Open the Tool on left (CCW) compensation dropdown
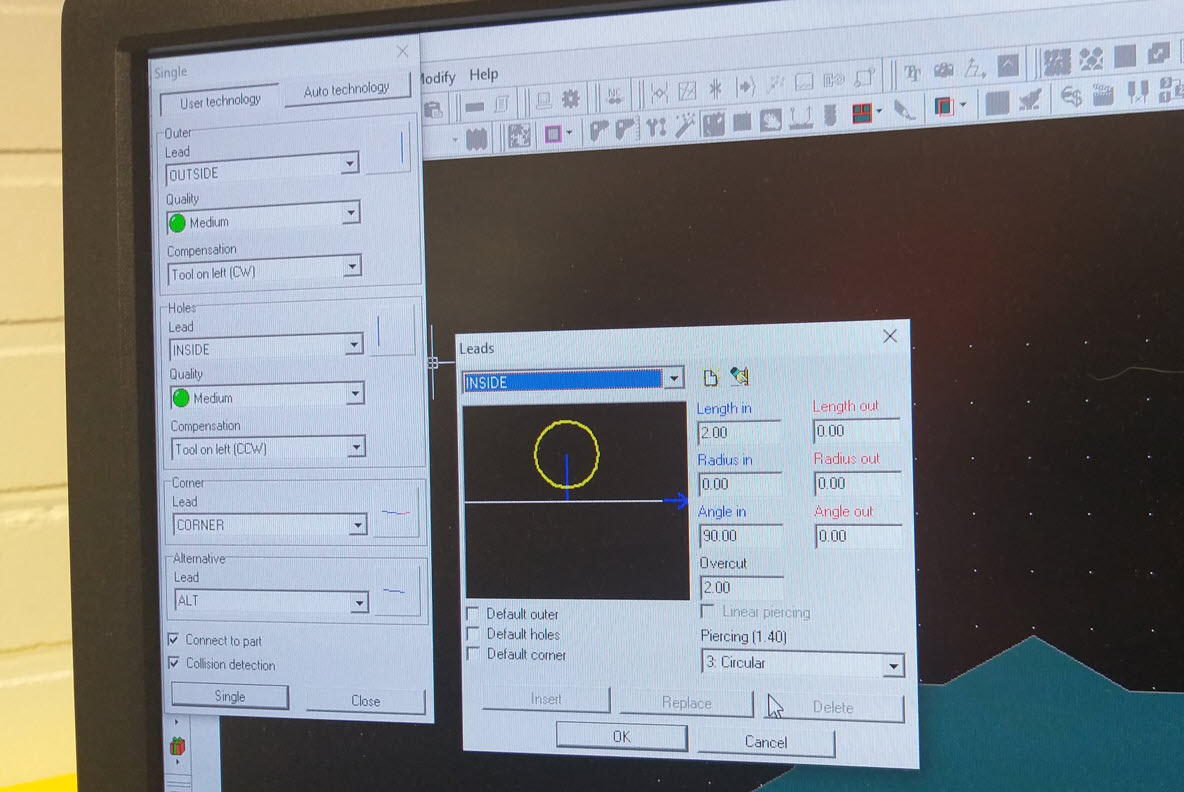Viewport: 1184px width, 792px height. (x=268, y=448)
